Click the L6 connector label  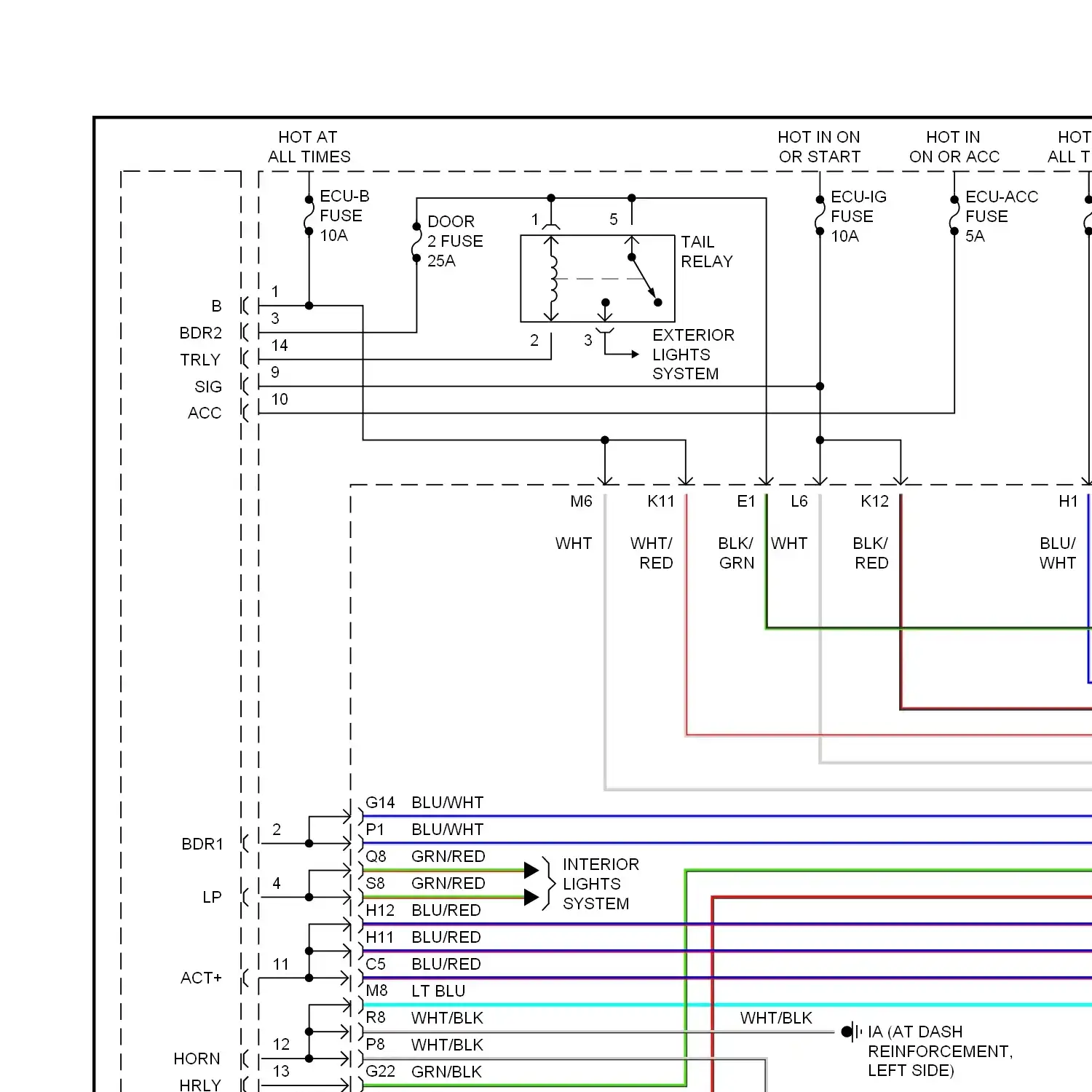point(799,501)
